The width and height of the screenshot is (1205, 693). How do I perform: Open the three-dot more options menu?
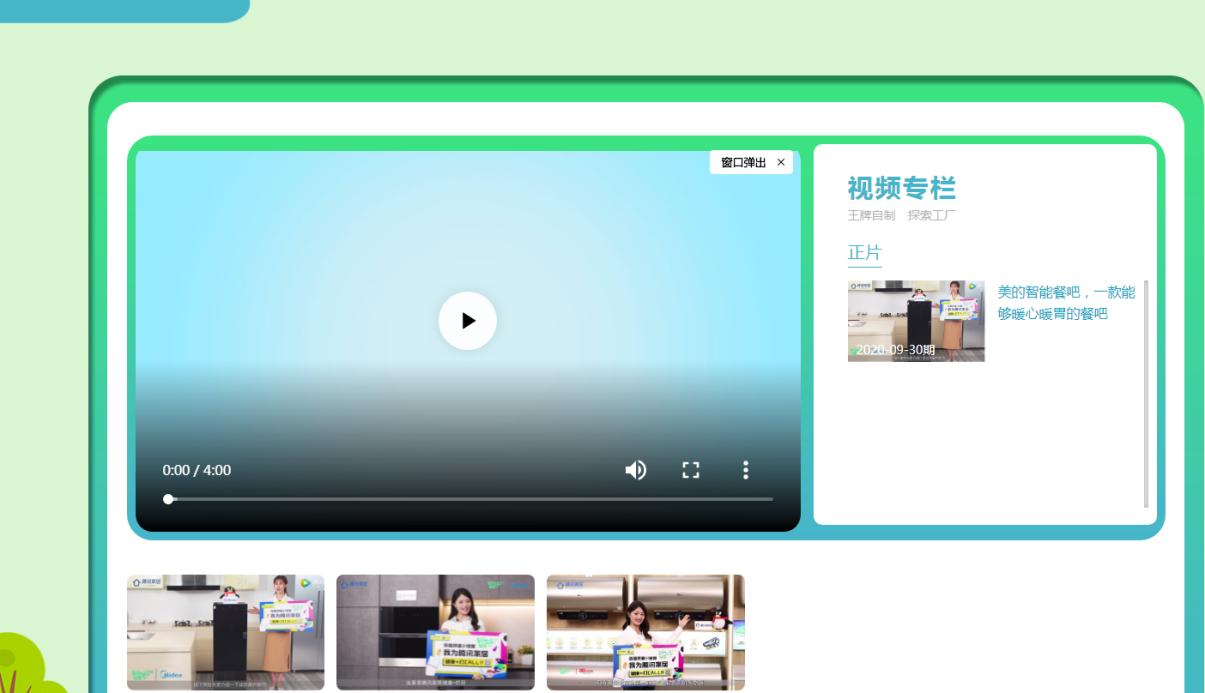click(x=745, y=470)
